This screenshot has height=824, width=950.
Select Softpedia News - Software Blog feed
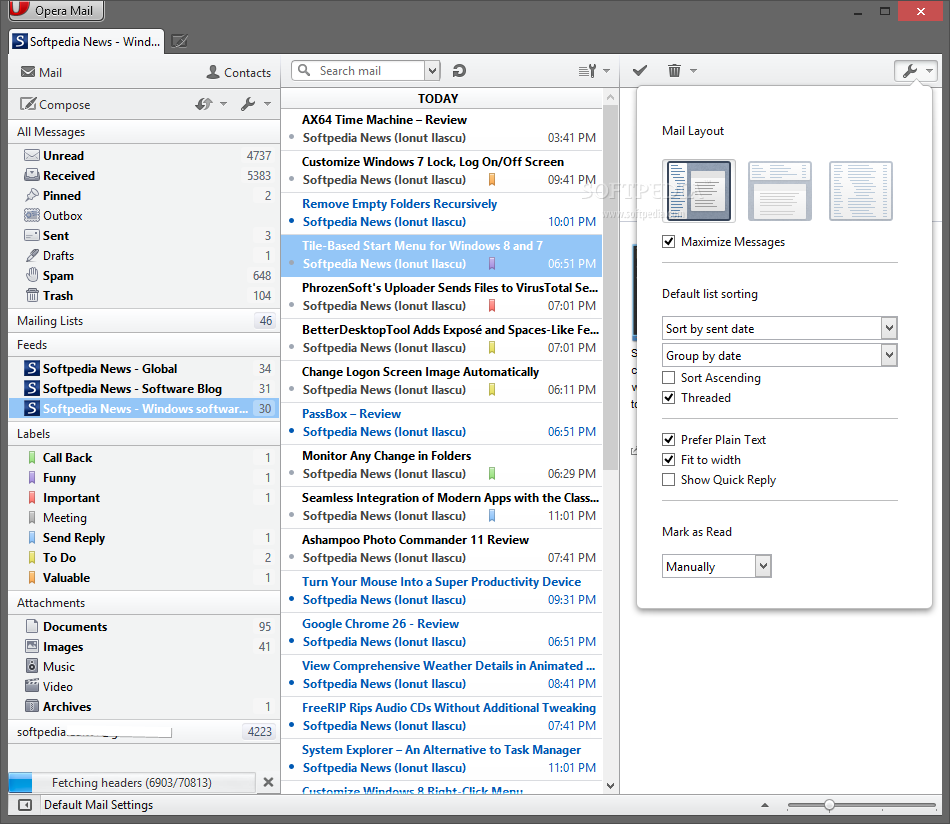pos(144,388)
